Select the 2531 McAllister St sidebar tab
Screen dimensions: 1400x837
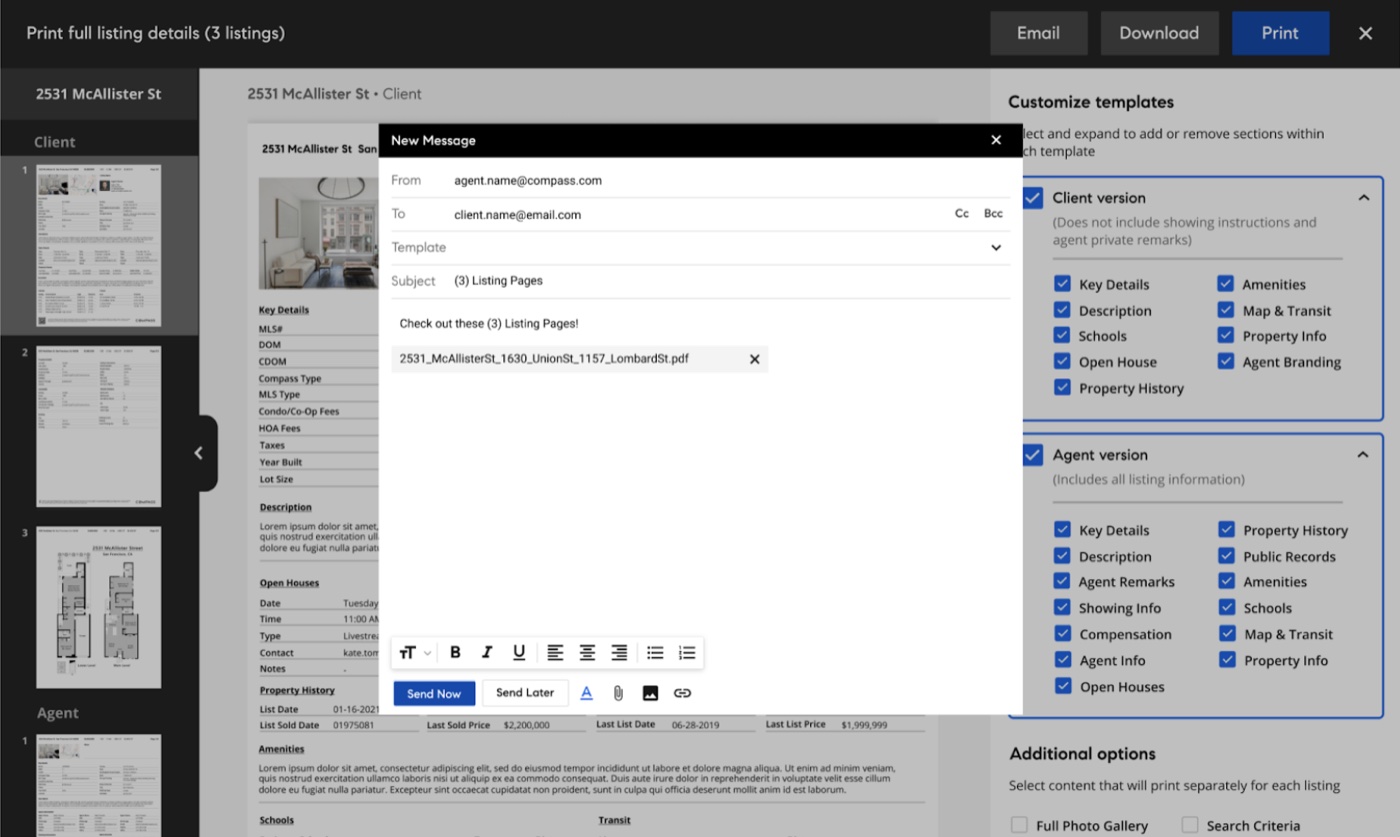click(x=99, y=94)
